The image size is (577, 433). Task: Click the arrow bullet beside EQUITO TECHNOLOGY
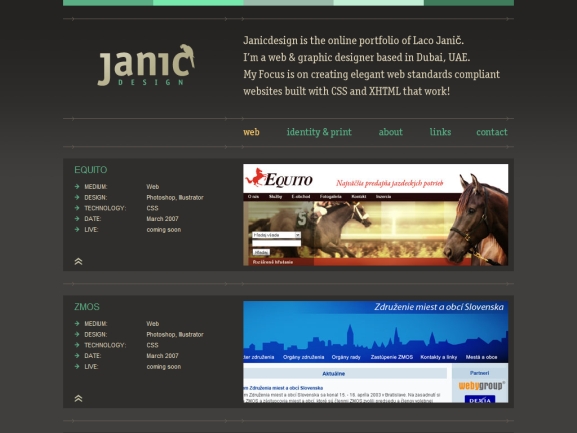[x=77, y=208]
